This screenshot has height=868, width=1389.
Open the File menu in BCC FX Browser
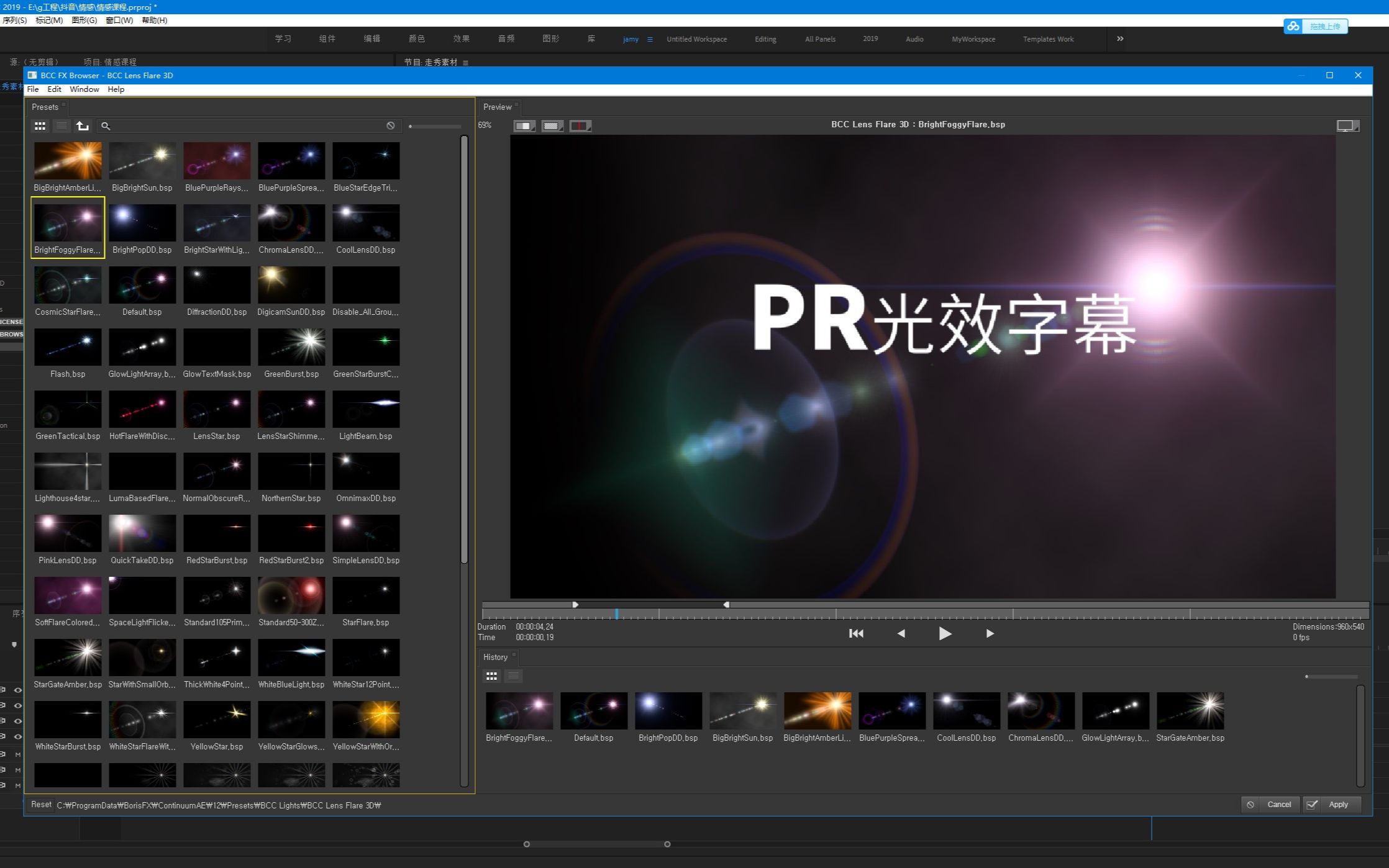(x=32, y=89)
